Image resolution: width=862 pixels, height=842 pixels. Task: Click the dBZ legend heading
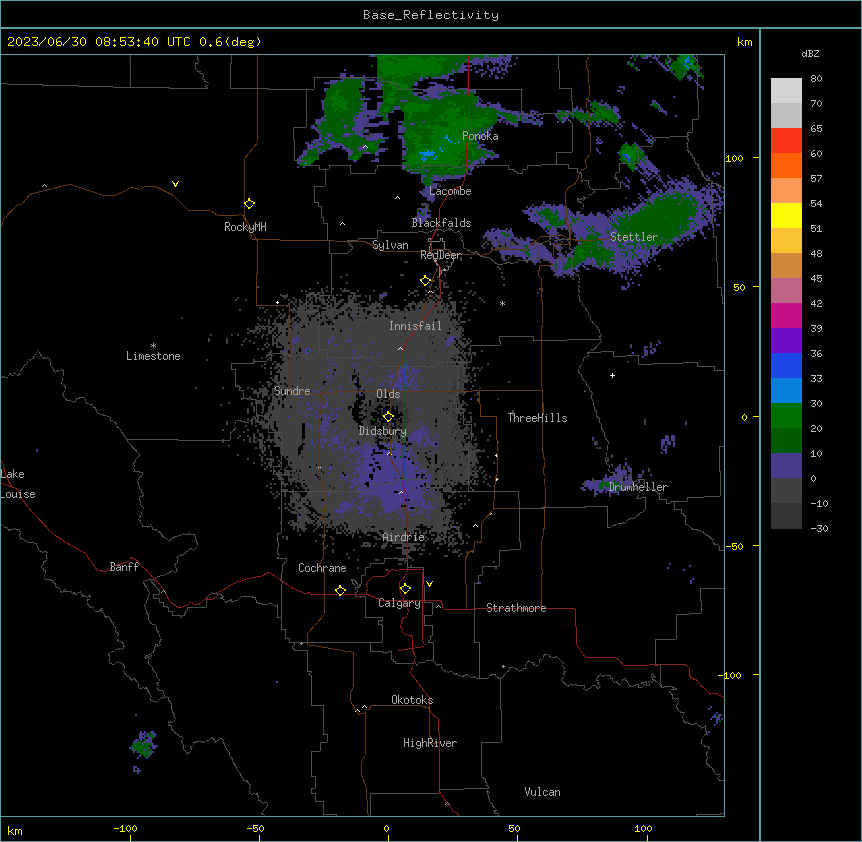click(810, 53)
